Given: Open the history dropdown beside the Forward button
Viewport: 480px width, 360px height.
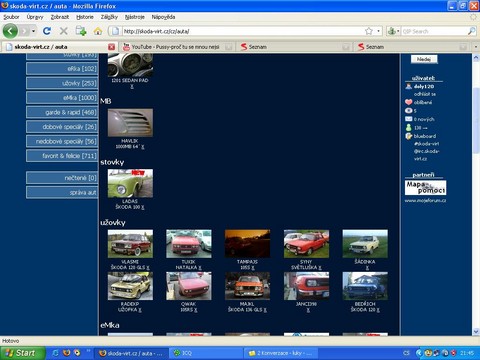Looking at the screenshot, I should 33,31.
